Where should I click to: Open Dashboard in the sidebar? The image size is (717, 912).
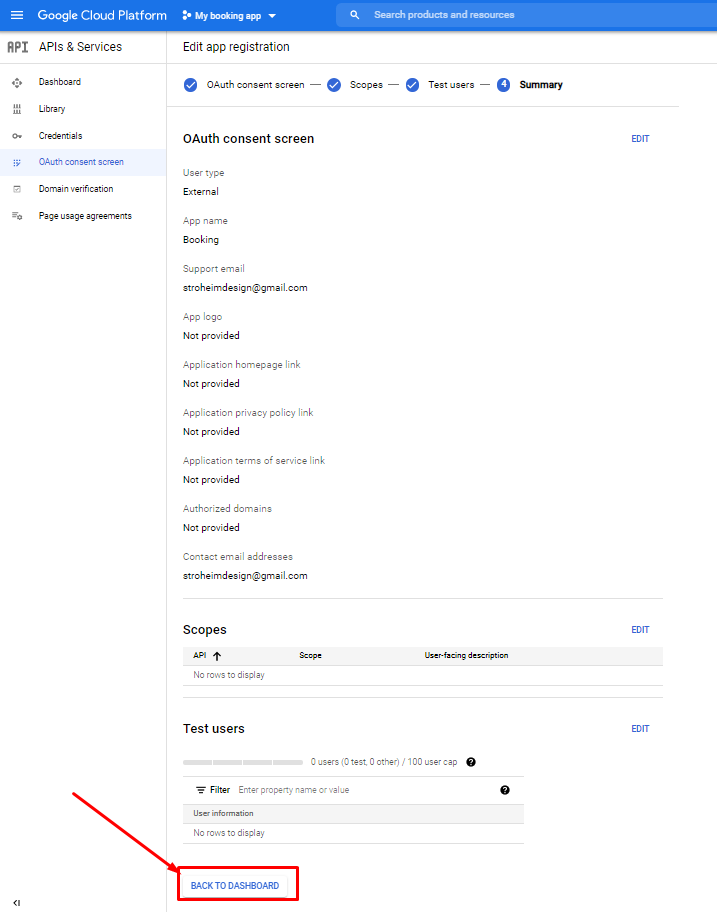point(60,82)
